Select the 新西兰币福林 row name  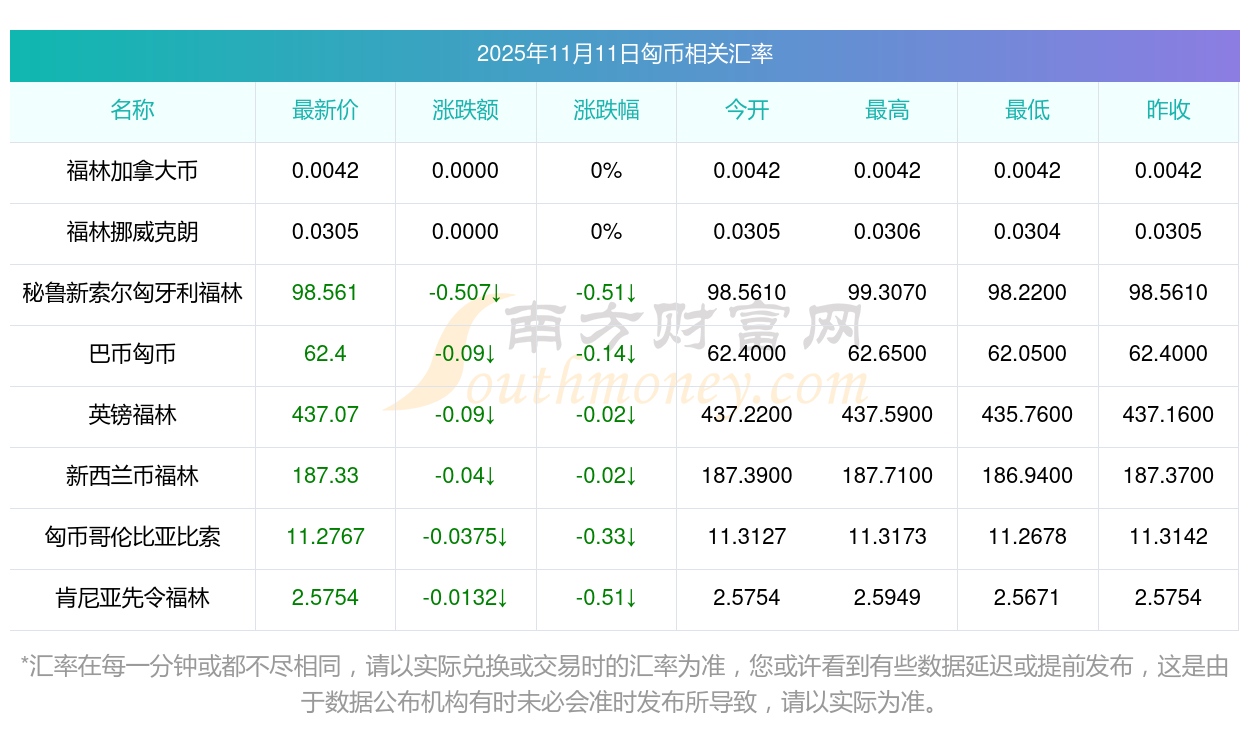coord(132,476)
